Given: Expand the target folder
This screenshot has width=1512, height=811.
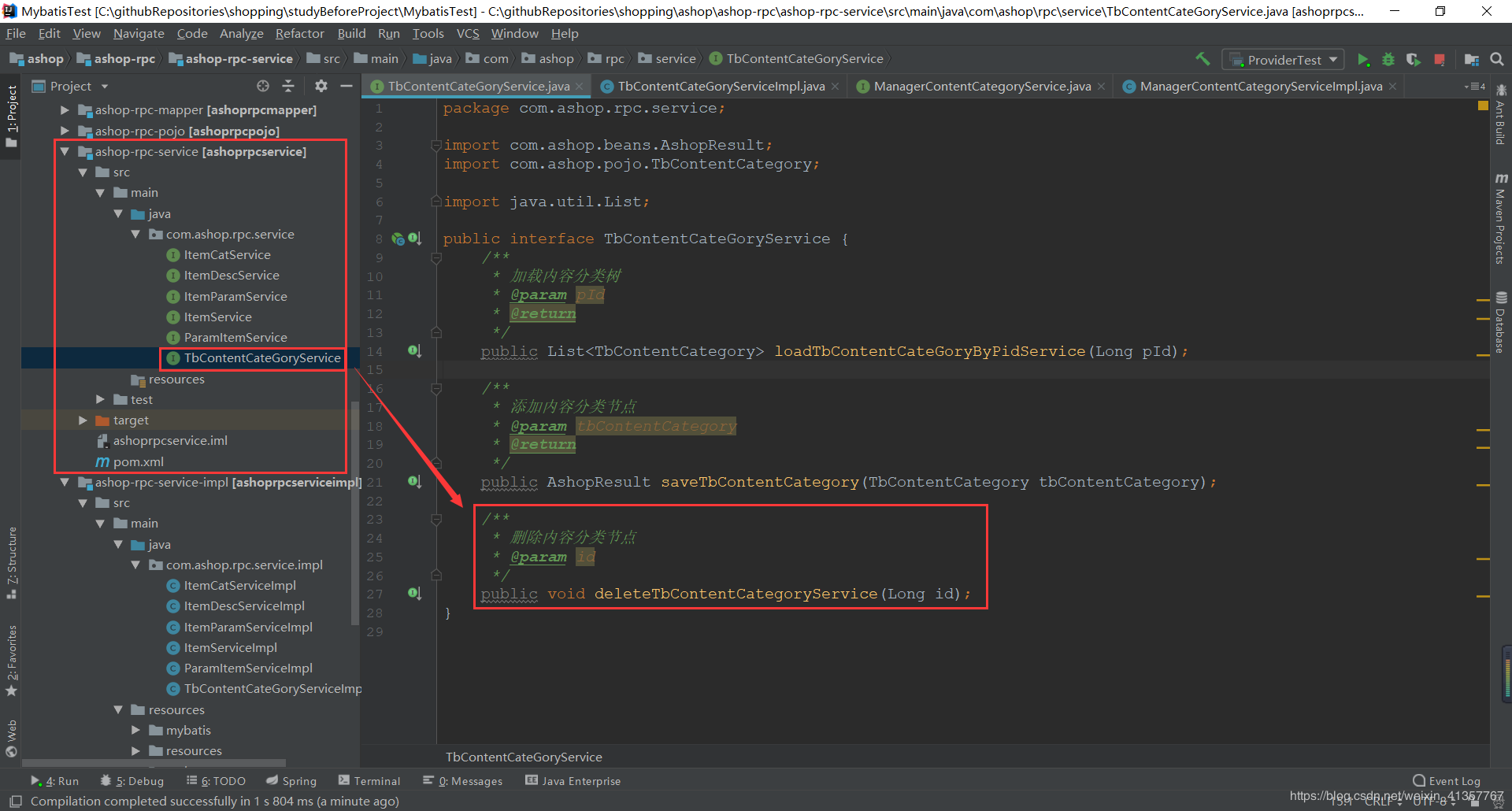Looking at the screenshot, I should [83, 420].
